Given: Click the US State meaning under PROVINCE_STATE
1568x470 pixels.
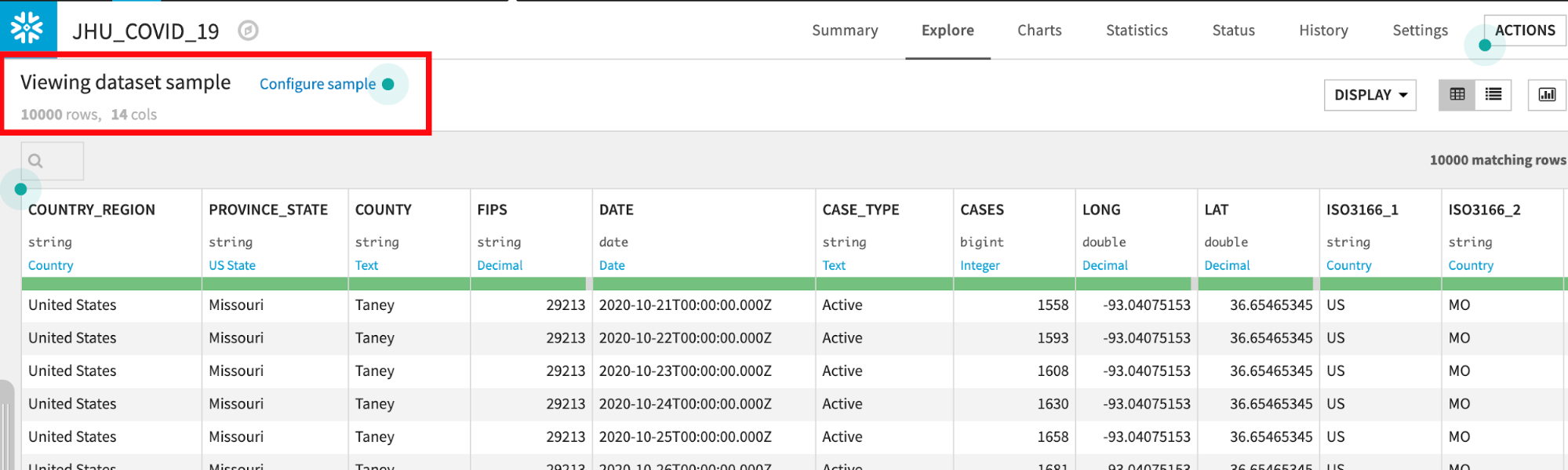Looking at the screenshot, I should tap(232, 265).
